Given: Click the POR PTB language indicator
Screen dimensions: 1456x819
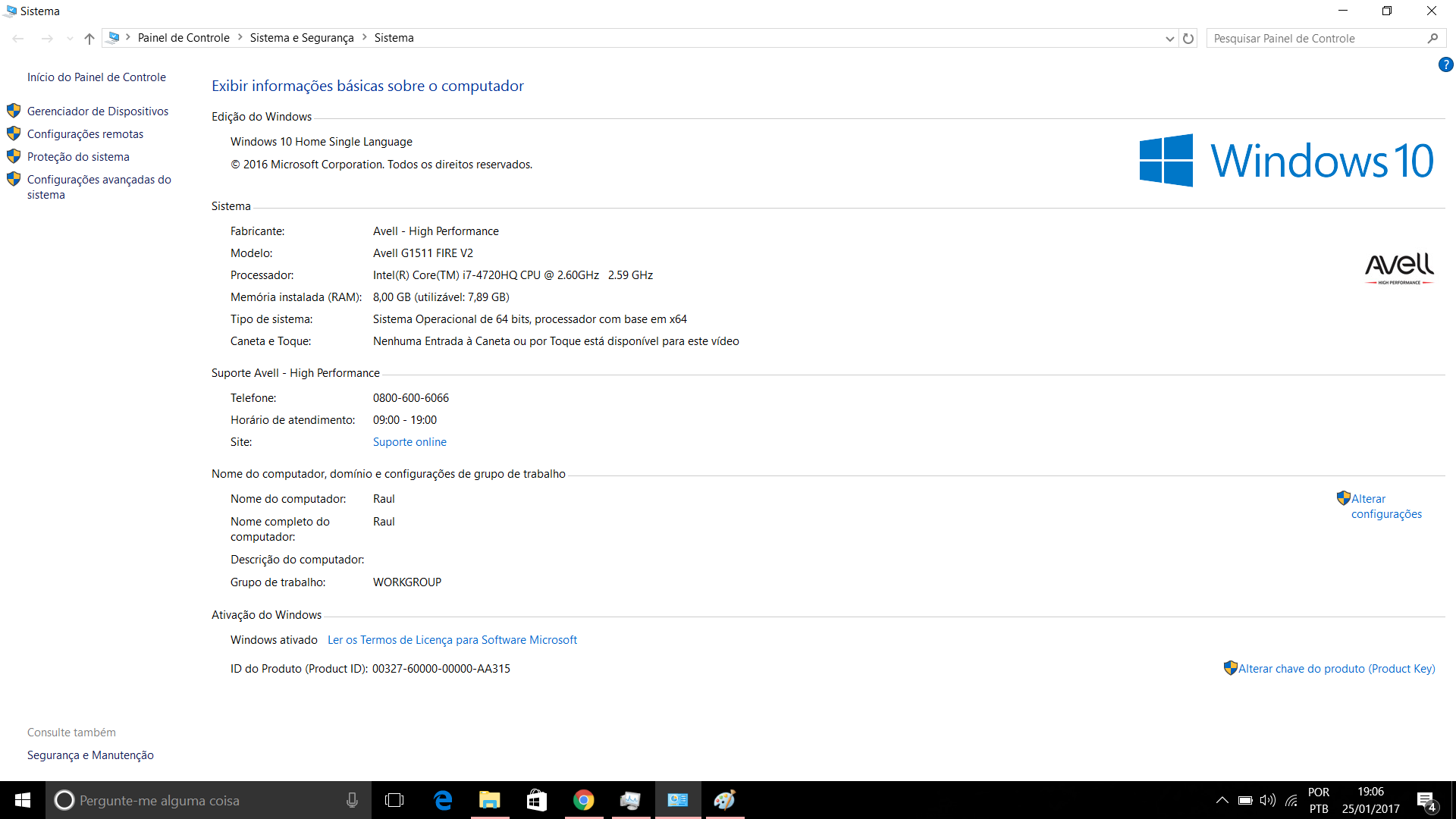Looking at the screenshot, I should (1319, 800).
